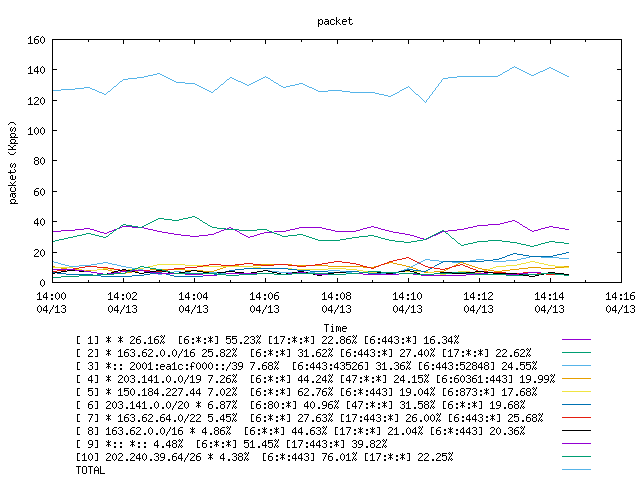Click dark blue swatch for legend [ 6]
The width and height of the screenshot is (640, 480).
pyautogui.click(x=576, y=405)
